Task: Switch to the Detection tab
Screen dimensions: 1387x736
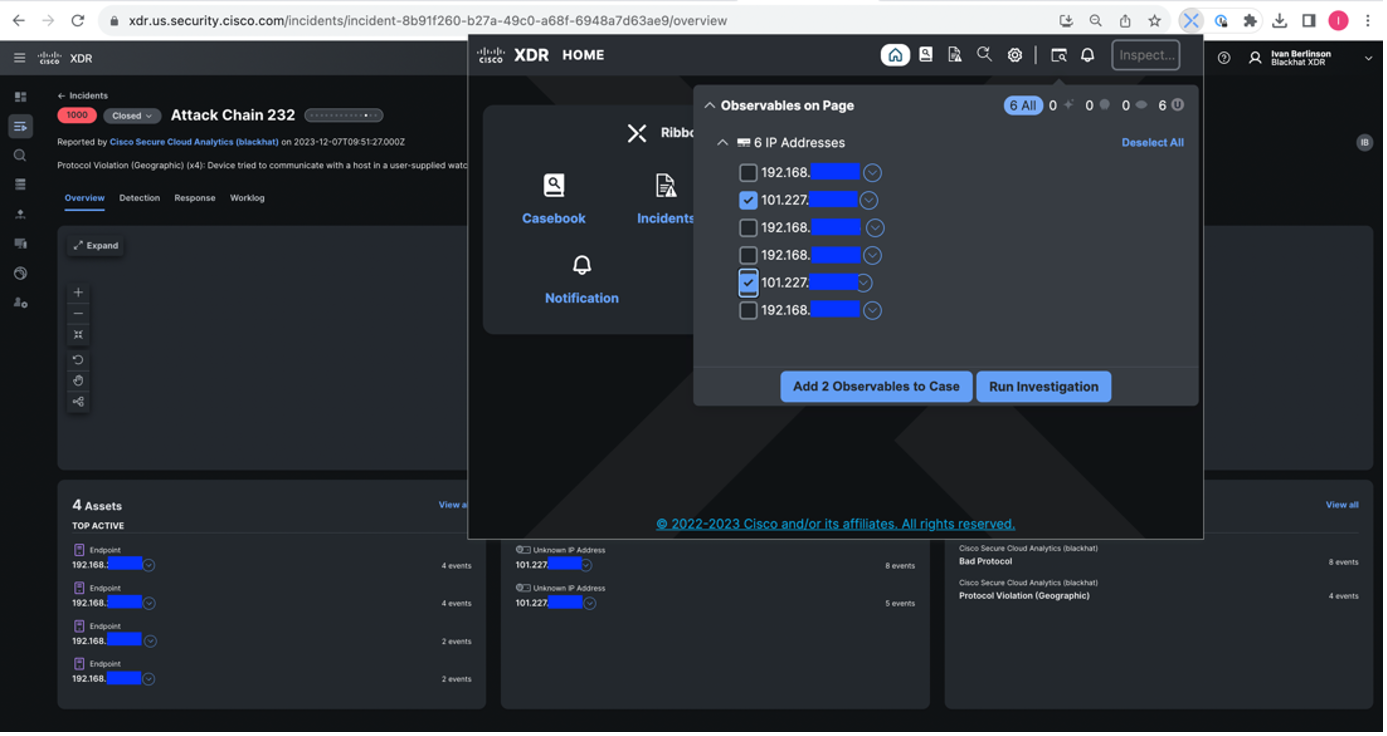Action: tap(140, 198)
